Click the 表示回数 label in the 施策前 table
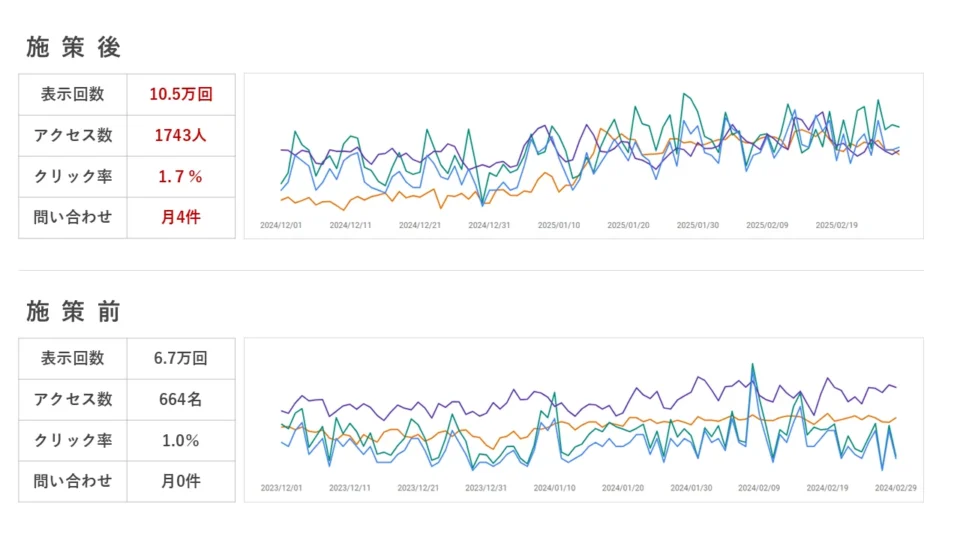 click(x=73, y=358)
